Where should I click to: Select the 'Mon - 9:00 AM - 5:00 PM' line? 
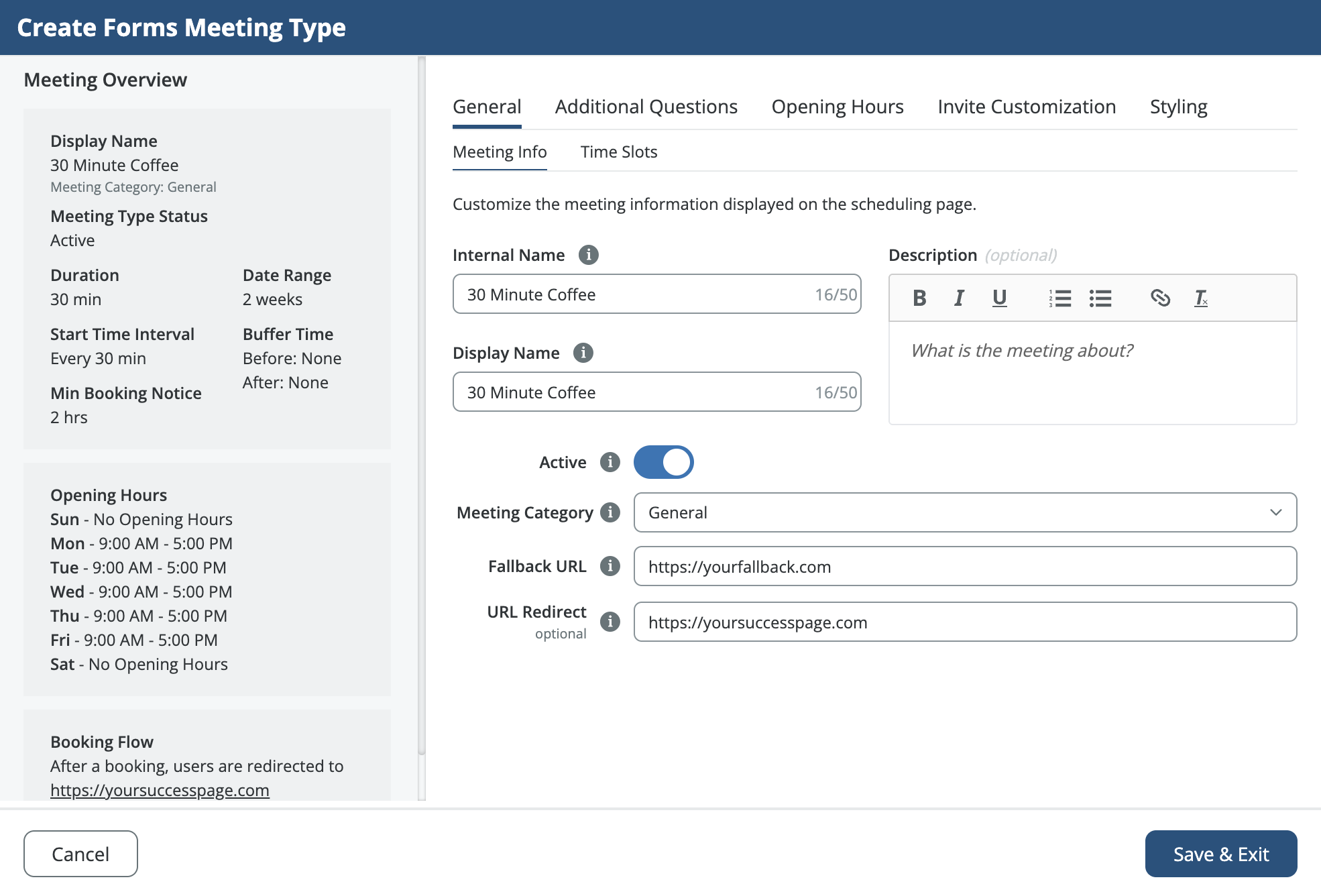141,543
